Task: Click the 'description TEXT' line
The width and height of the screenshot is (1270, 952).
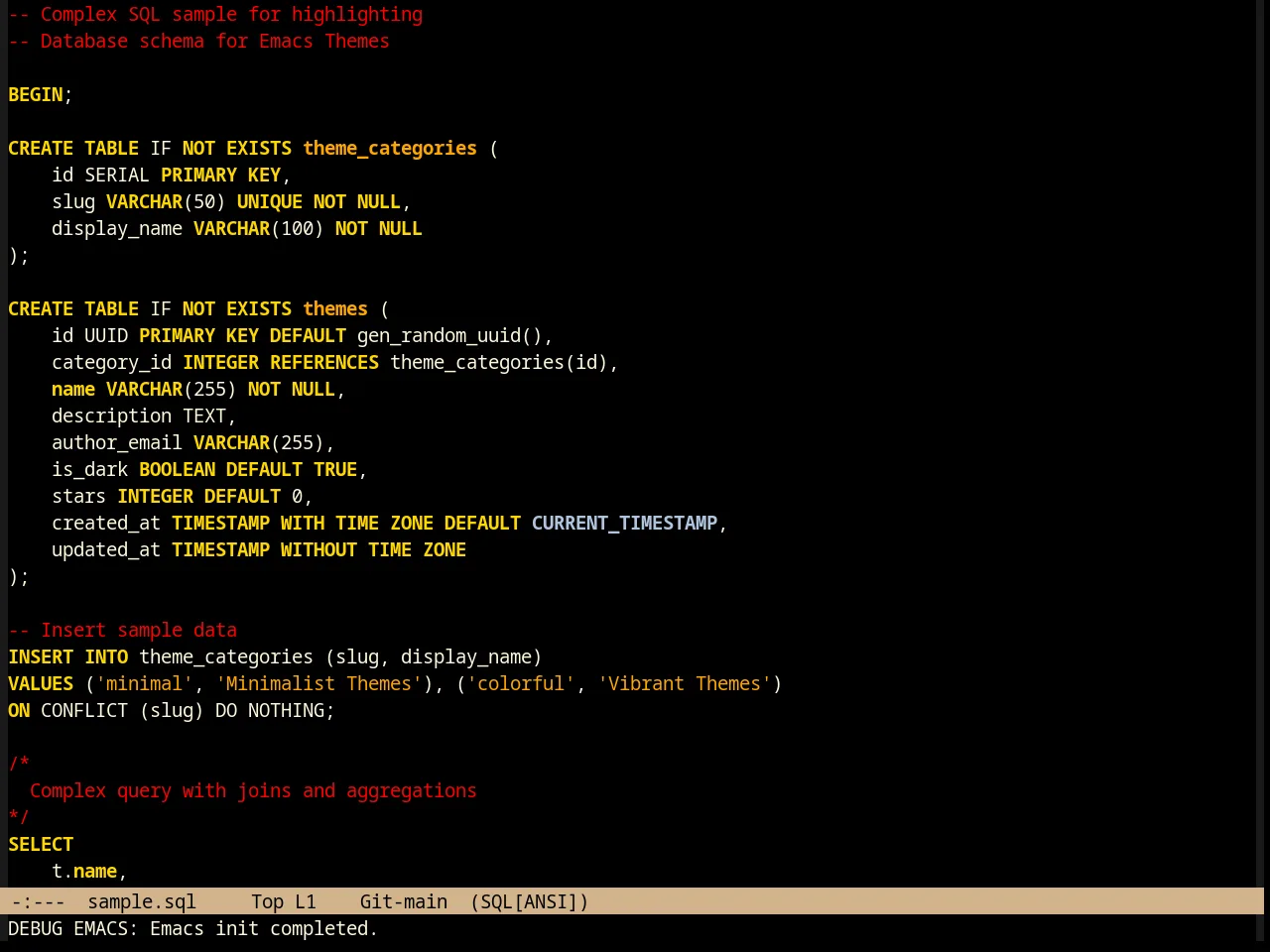Action: point(144,416)
